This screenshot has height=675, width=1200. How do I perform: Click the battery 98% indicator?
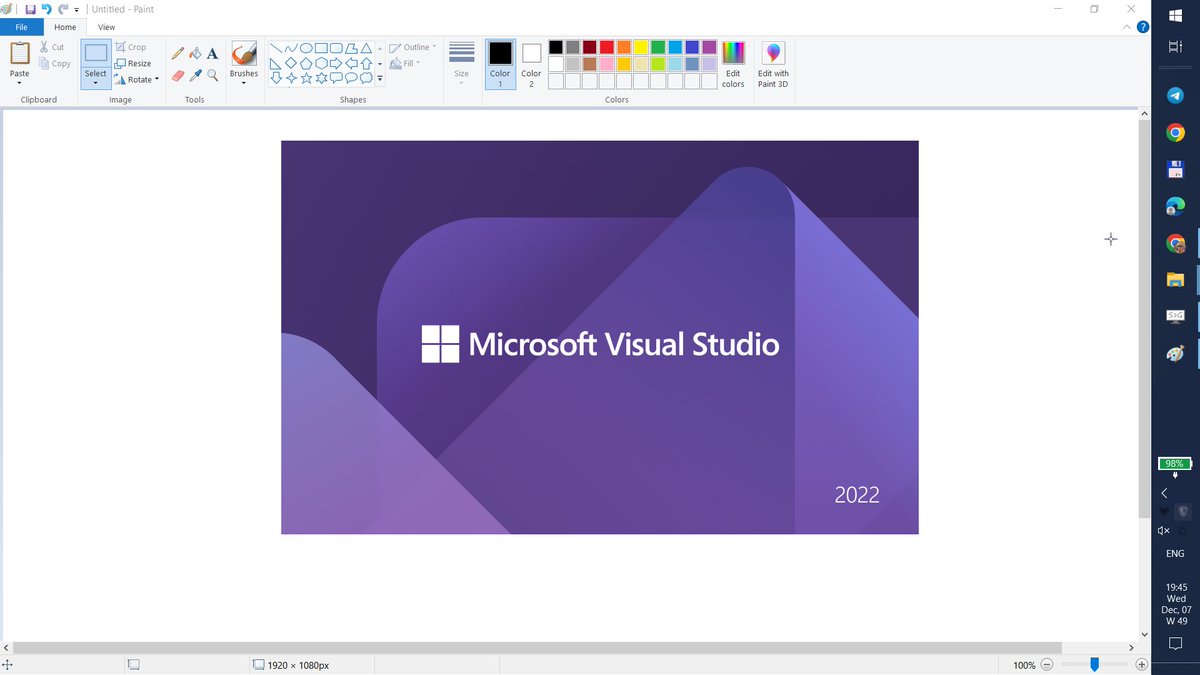click(x=1174, y=464)
